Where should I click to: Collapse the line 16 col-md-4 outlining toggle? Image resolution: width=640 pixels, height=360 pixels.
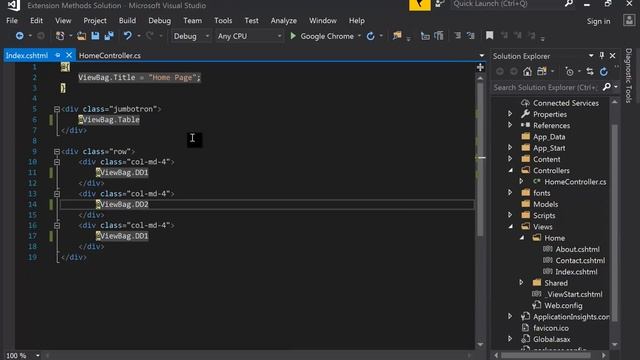[x=57, y=225]
